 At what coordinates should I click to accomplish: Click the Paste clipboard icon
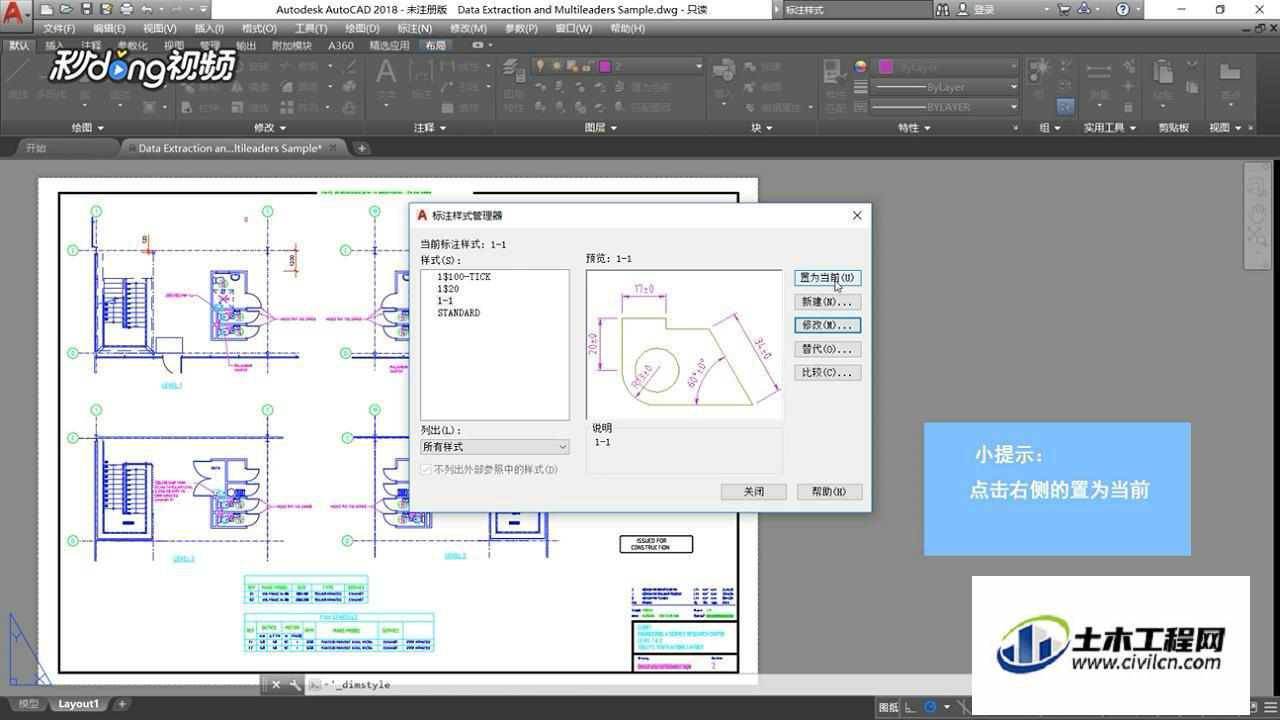coord(1163,72)
